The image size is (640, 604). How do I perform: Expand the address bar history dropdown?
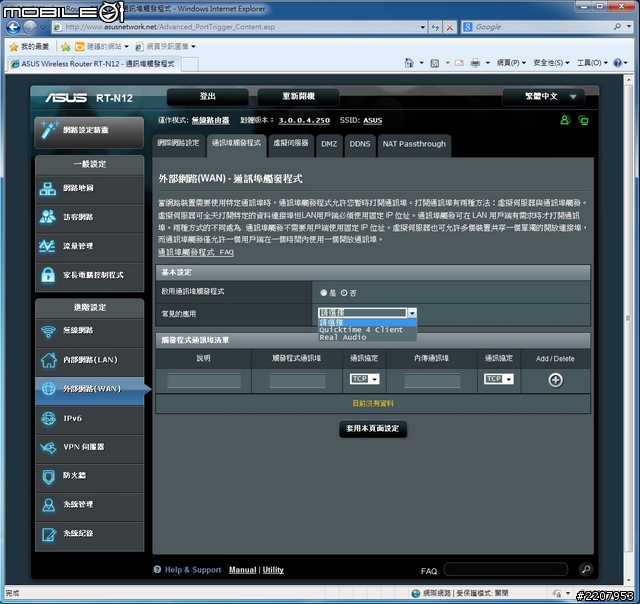[x=422, y=27]
